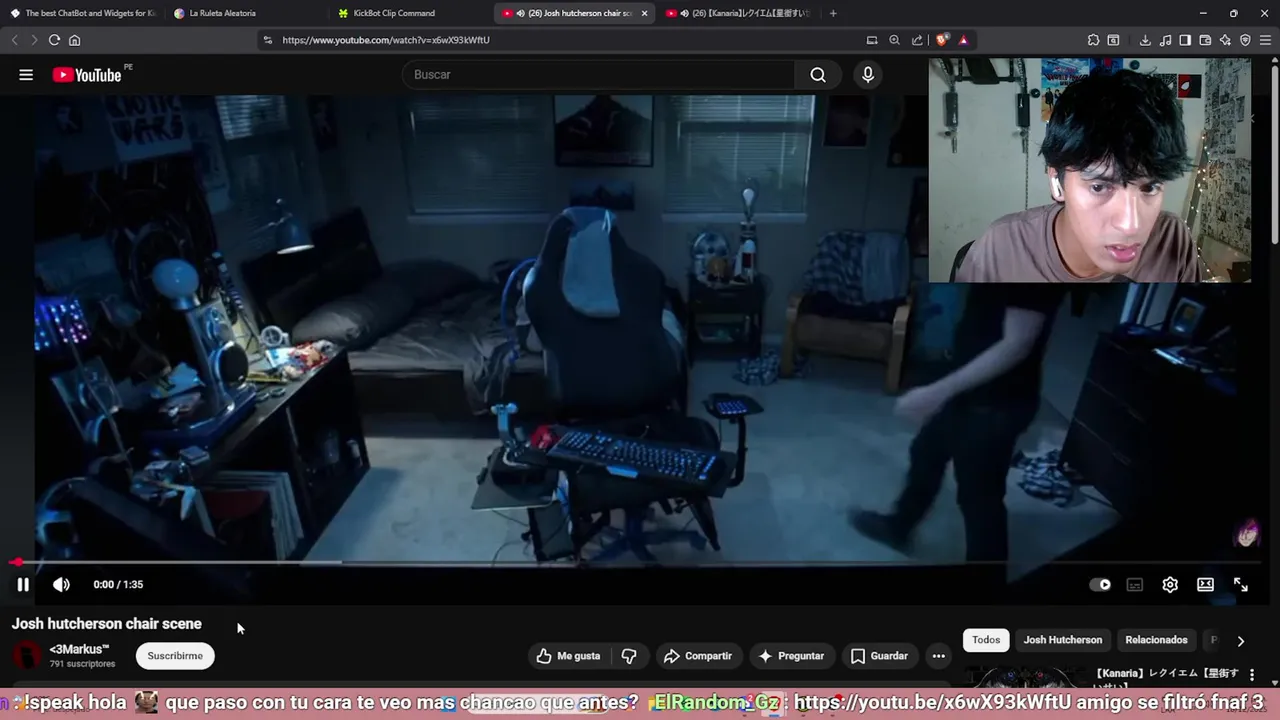Share this page from address bar

(x=917, y=40)
